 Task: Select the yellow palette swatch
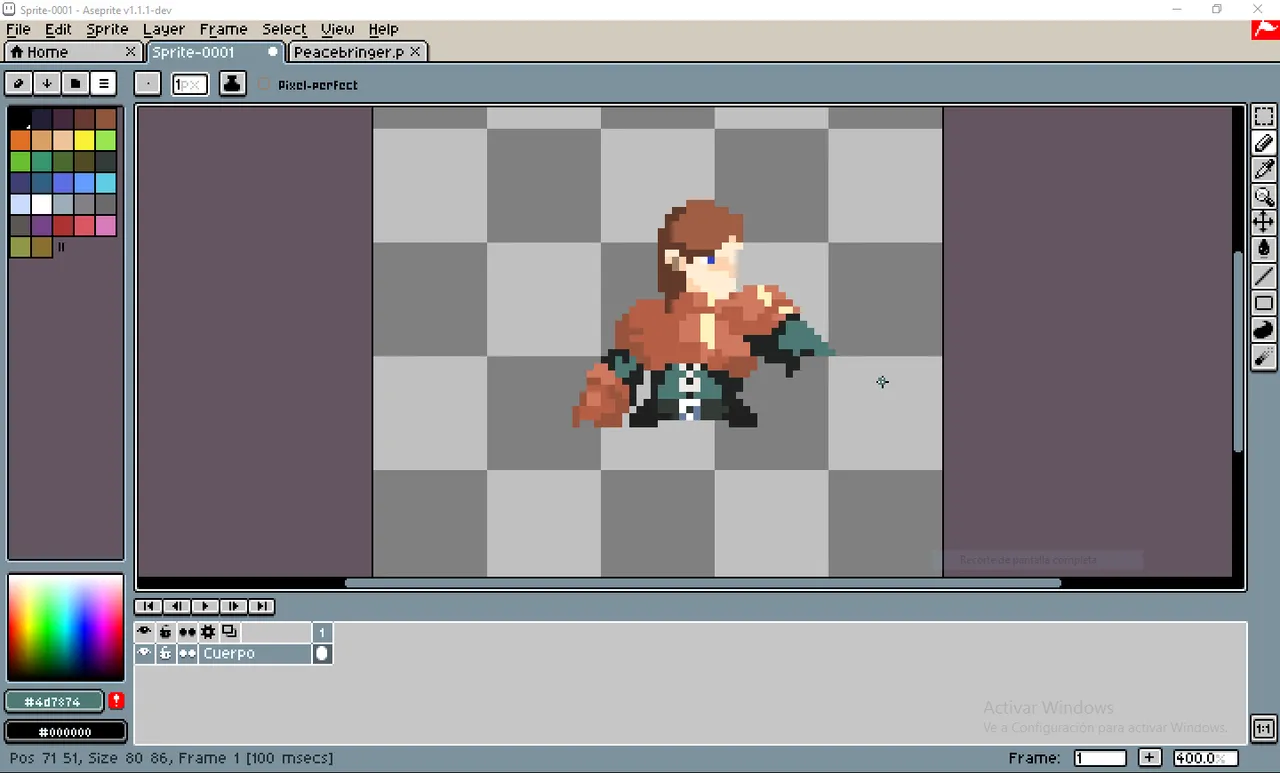click(84, 140)
